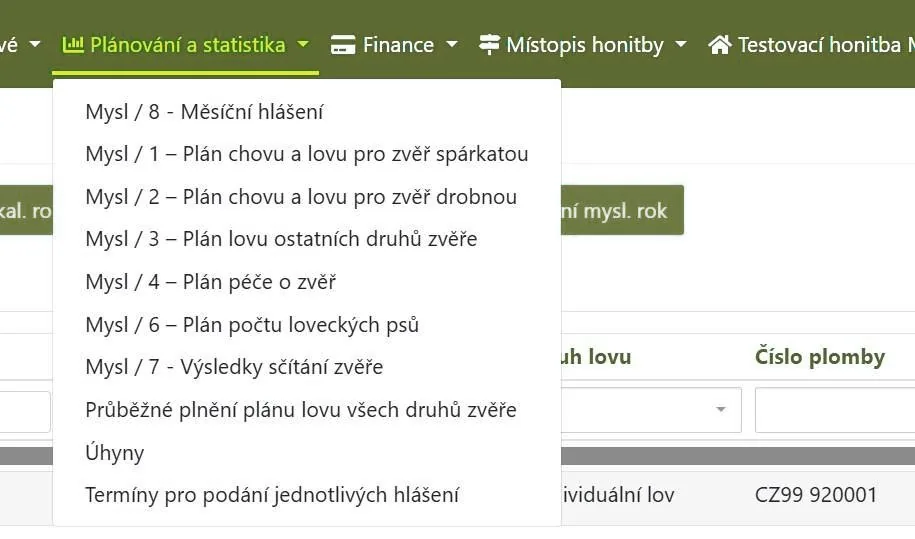Open Mysl / 1 plan for zvěř spárkatou
The image size is (915, 539).
coord(307,154)
